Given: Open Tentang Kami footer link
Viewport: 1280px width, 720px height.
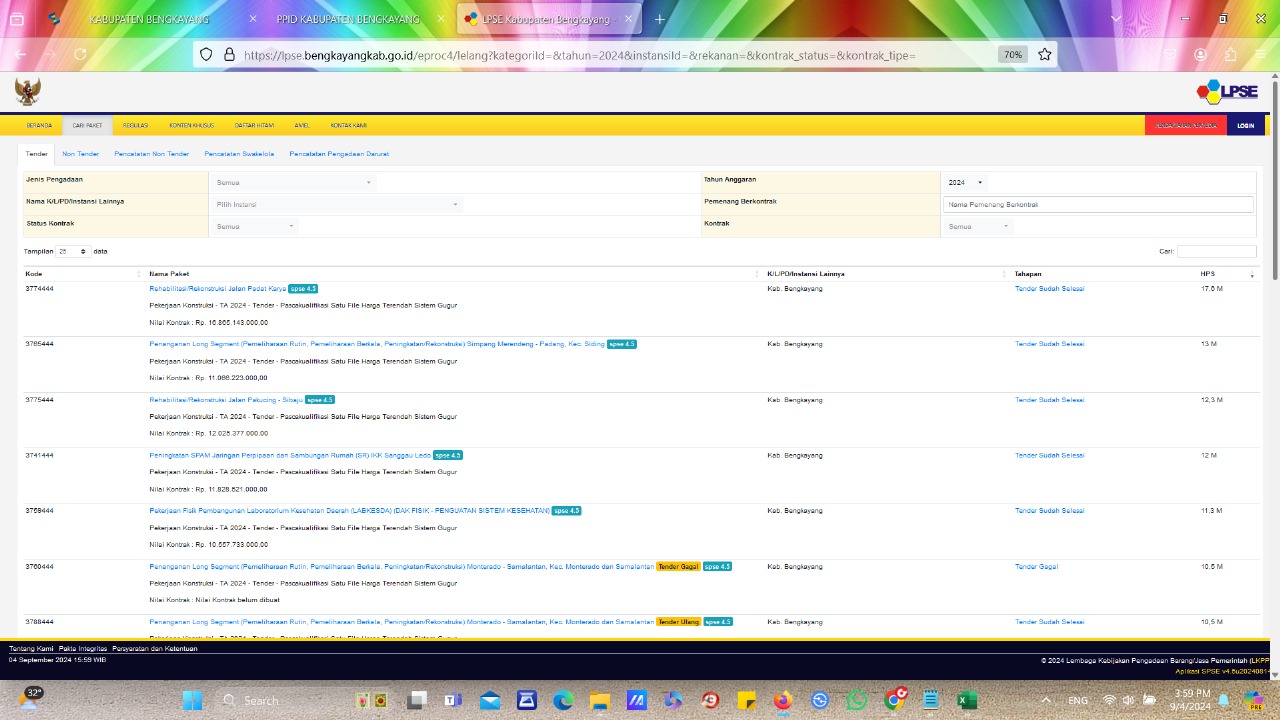Looking at the screenshot, I should coord(31,648).
